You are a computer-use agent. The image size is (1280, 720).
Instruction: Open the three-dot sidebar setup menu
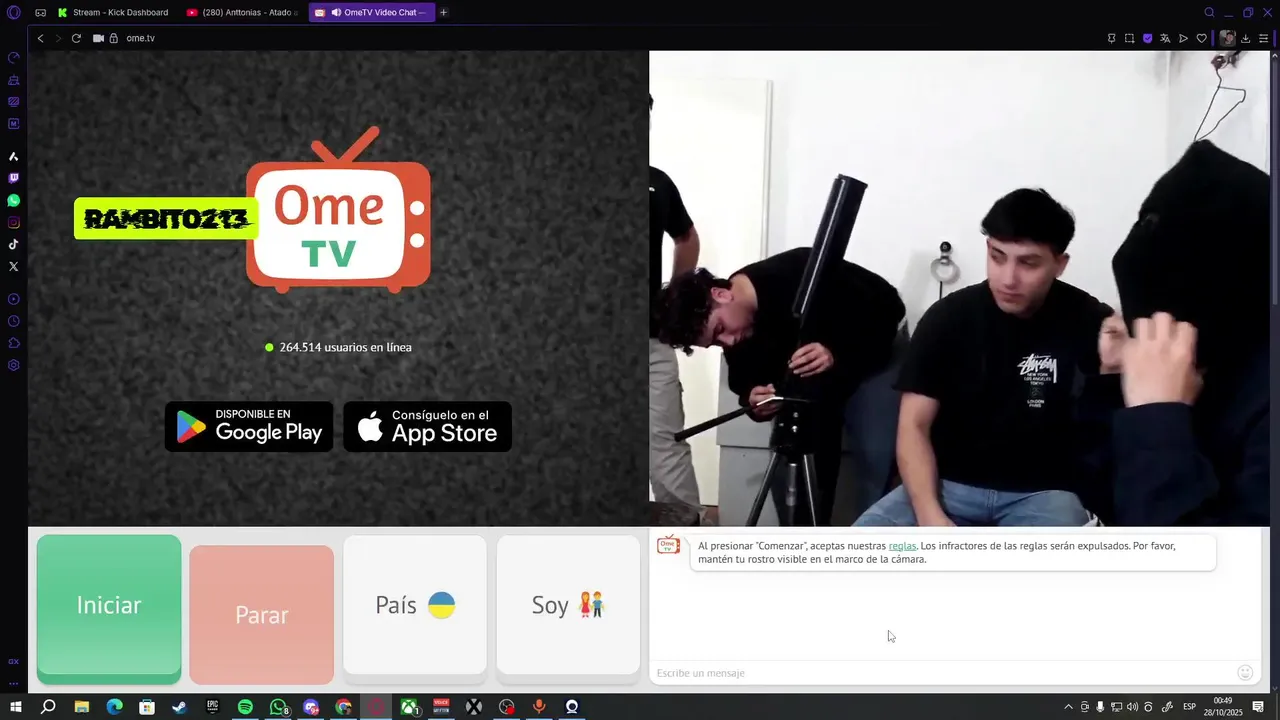13,684
